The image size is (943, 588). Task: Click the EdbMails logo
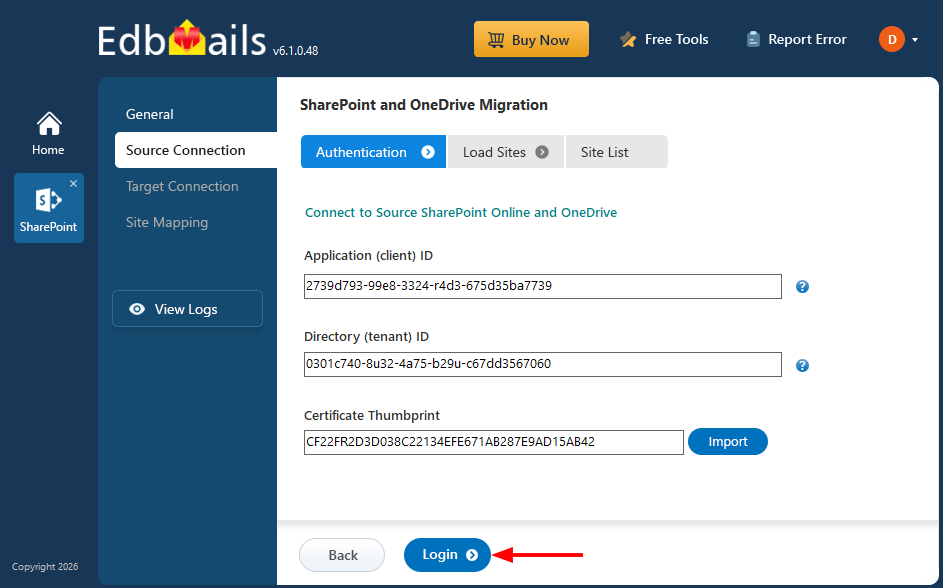[180, 36]
